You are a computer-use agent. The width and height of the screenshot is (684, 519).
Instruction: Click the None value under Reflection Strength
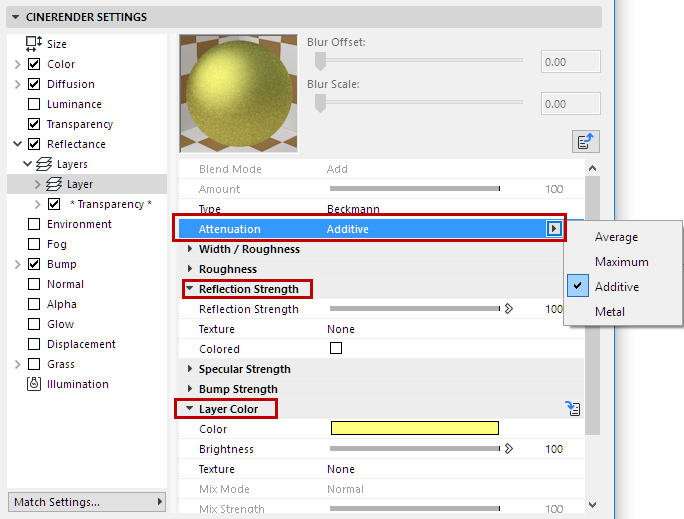click(341, 329)
